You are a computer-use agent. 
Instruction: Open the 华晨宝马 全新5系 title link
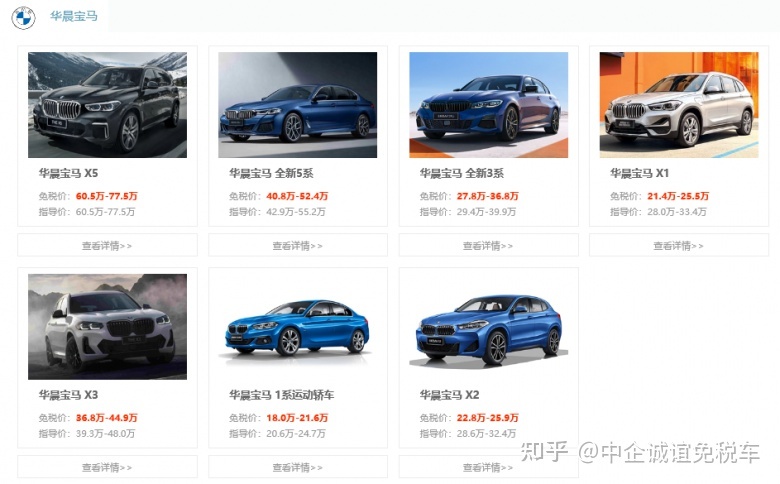coord(271,173)
